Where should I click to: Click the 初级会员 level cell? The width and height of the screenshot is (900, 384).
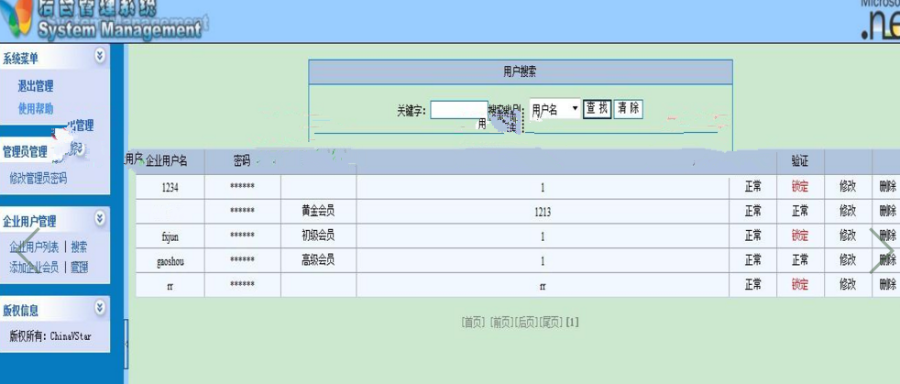tap(318, 235)
